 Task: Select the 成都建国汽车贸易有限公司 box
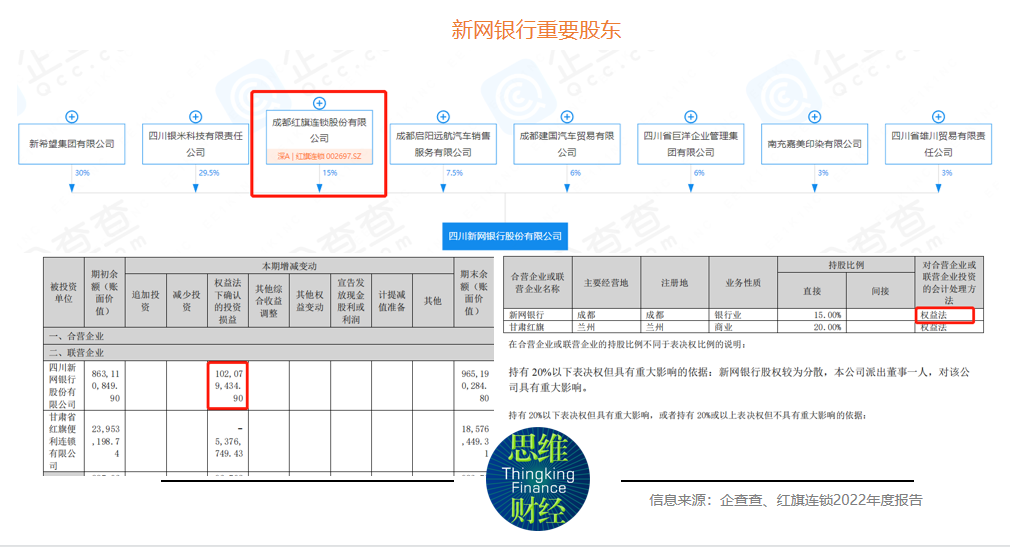point(567,144)
